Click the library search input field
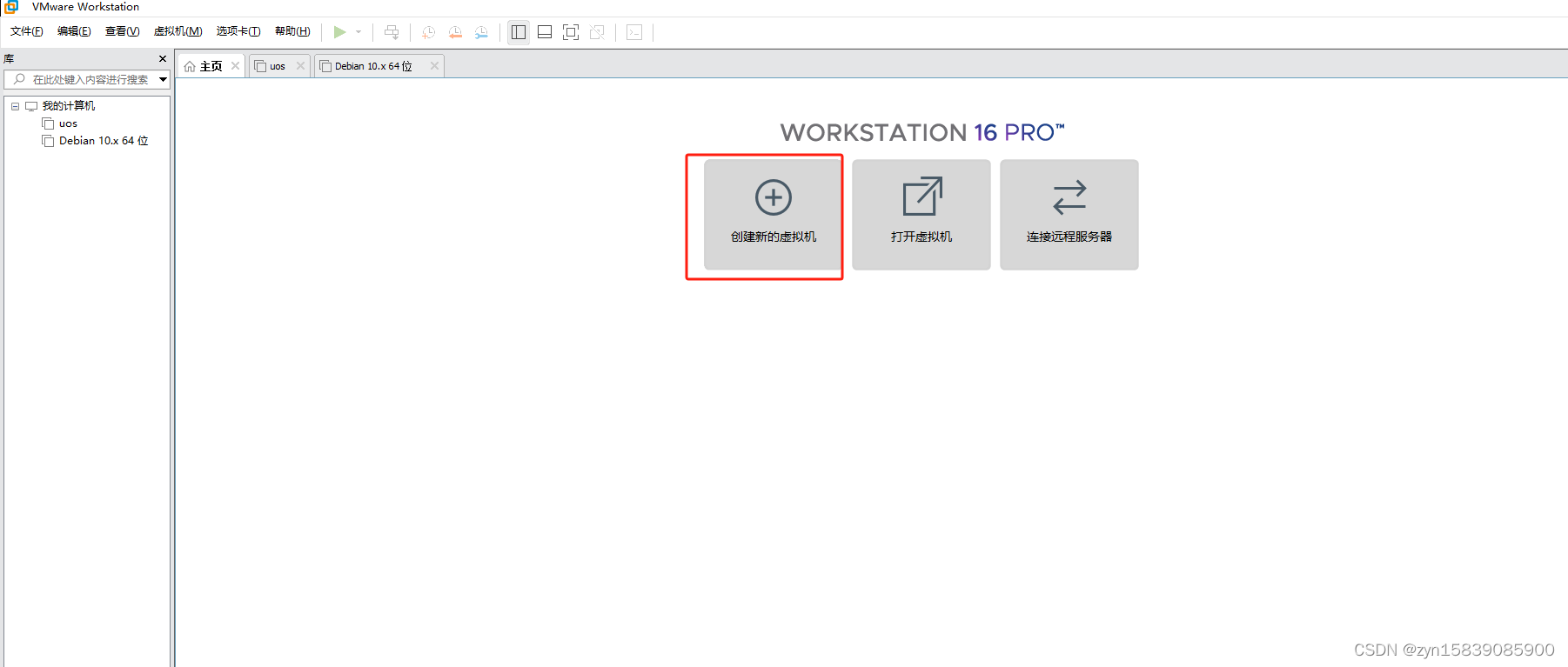This screenshot has width=1568, height=667. point(80,79)
